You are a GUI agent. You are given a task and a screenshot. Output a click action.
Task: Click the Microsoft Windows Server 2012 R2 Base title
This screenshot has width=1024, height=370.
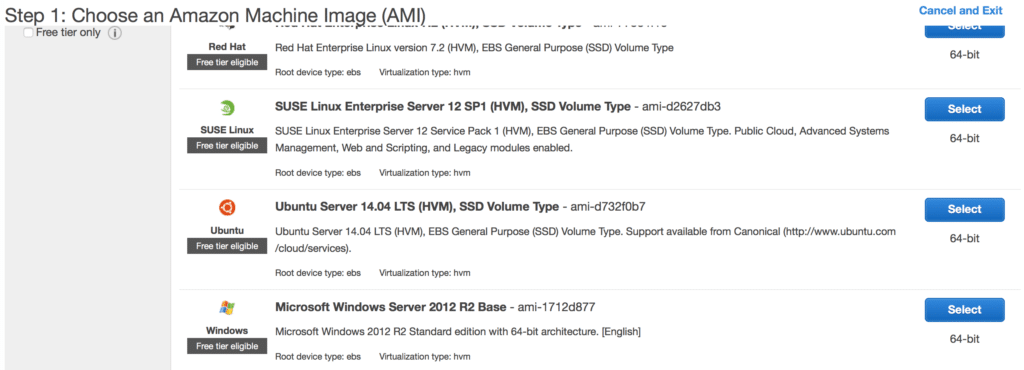391,307
